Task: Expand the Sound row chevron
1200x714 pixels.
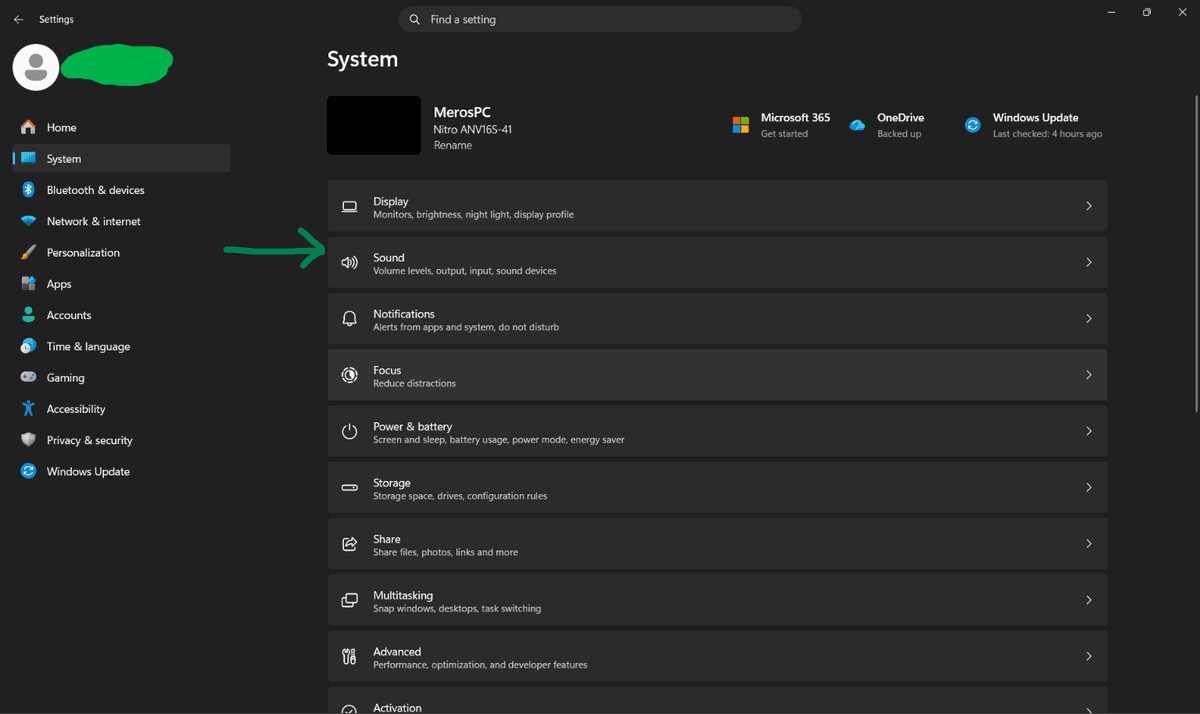Action: pos(1089,262)
